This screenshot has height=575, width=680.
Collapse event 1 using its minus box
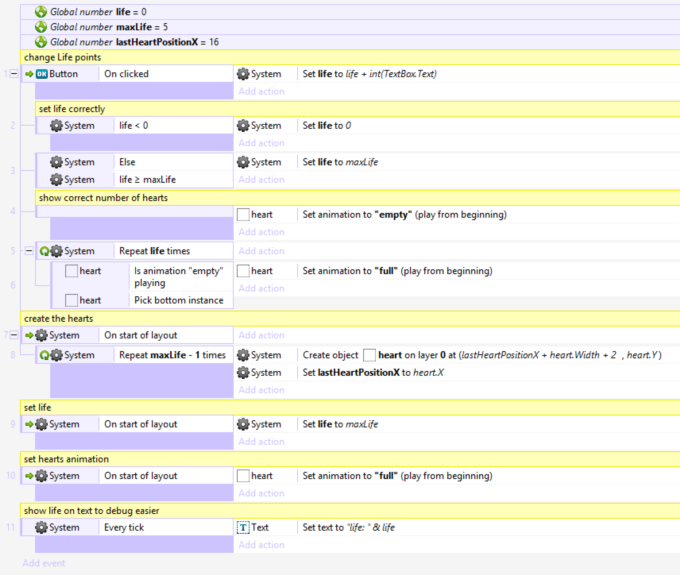tap(13, 74)
